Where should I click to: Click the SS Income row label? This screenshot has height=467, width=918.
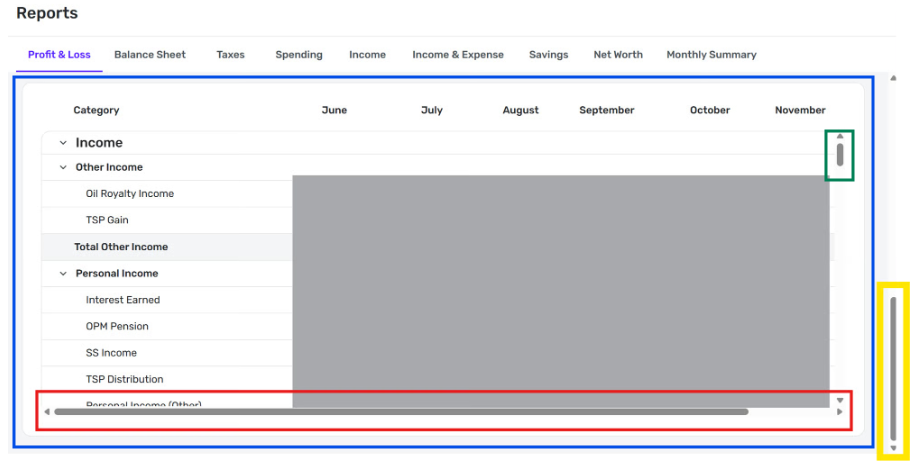pos(111,353)
